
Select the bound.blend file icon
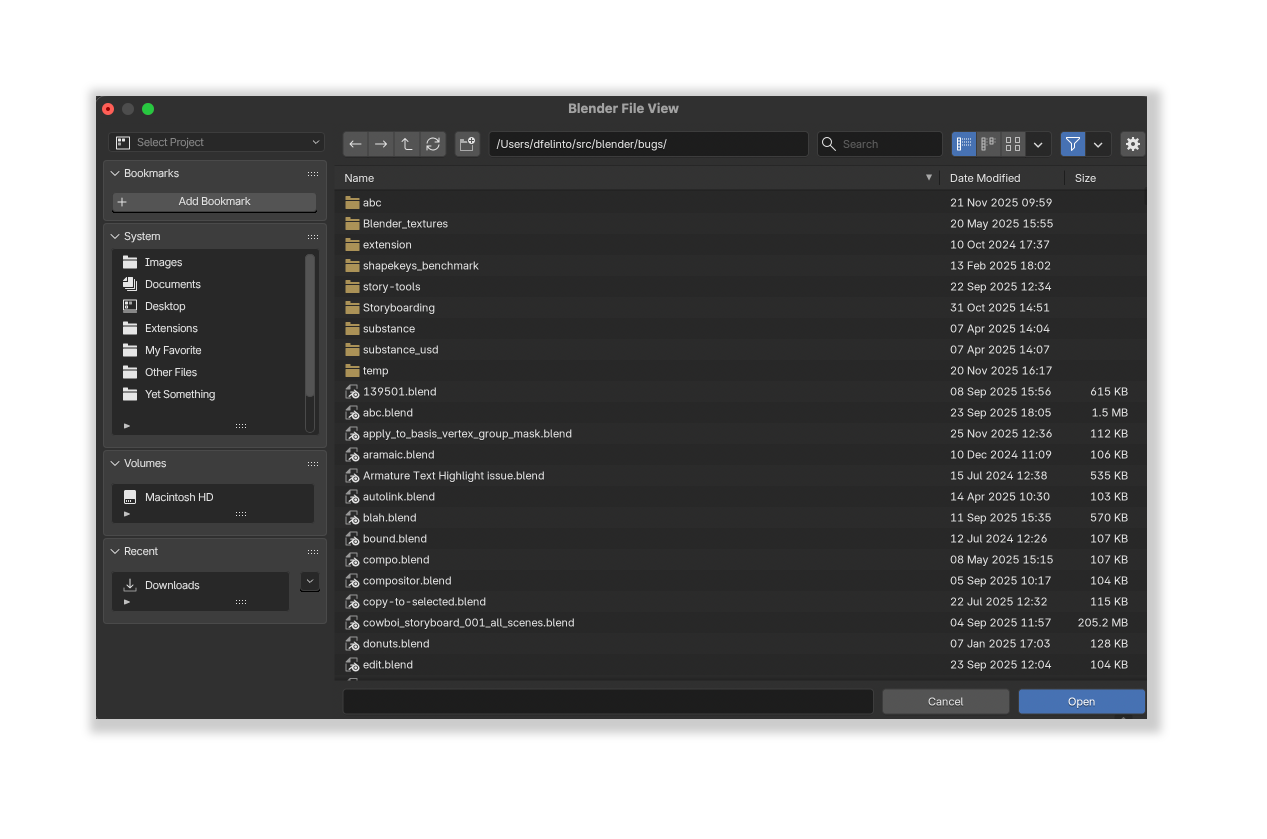[352, 539]
